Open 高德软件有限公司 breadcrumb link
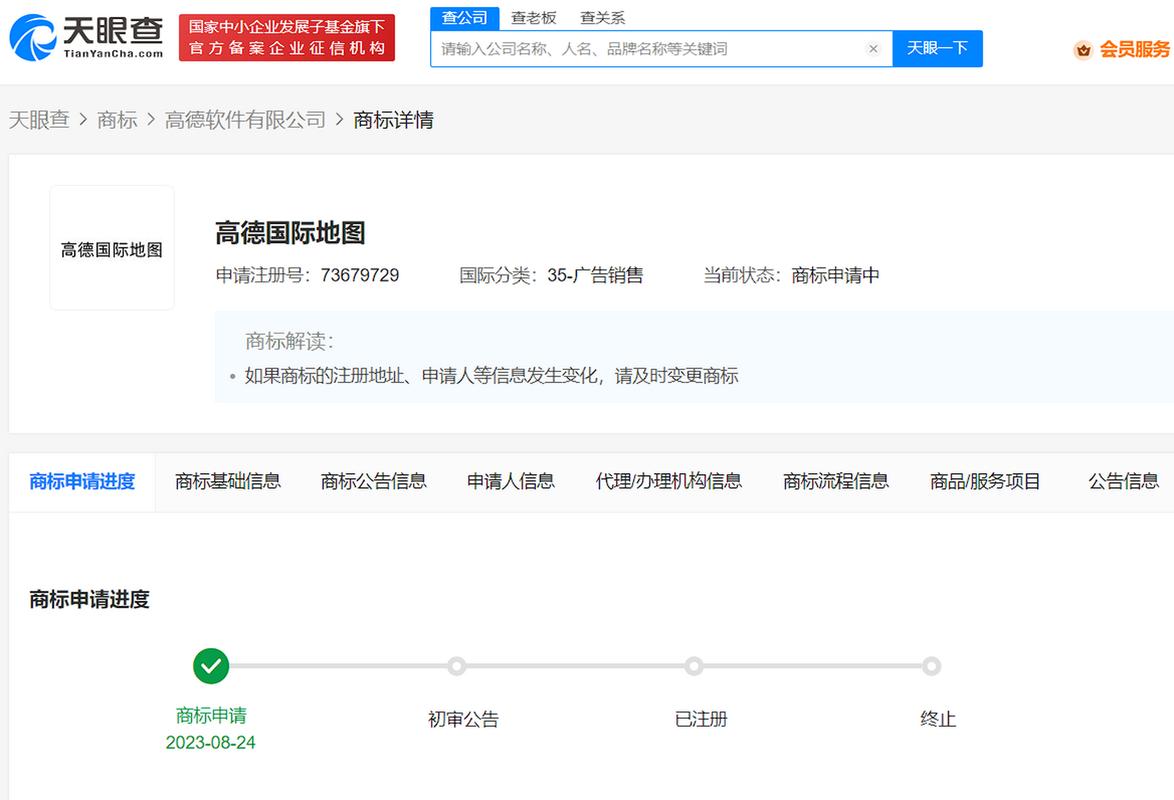 [245, 120]
